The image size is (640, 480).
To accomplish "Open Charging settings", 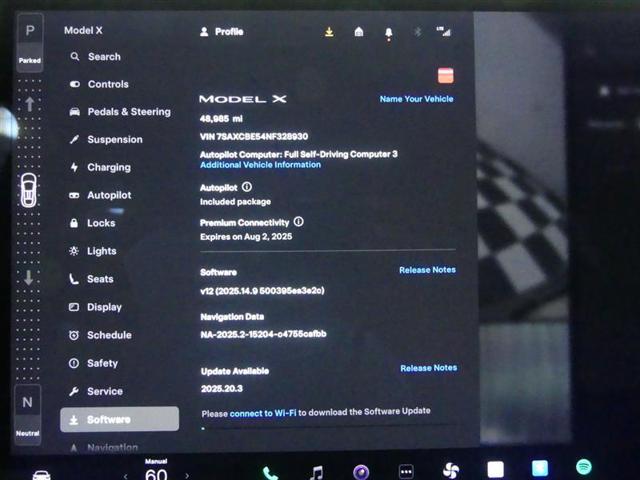I will coord(100,167).
